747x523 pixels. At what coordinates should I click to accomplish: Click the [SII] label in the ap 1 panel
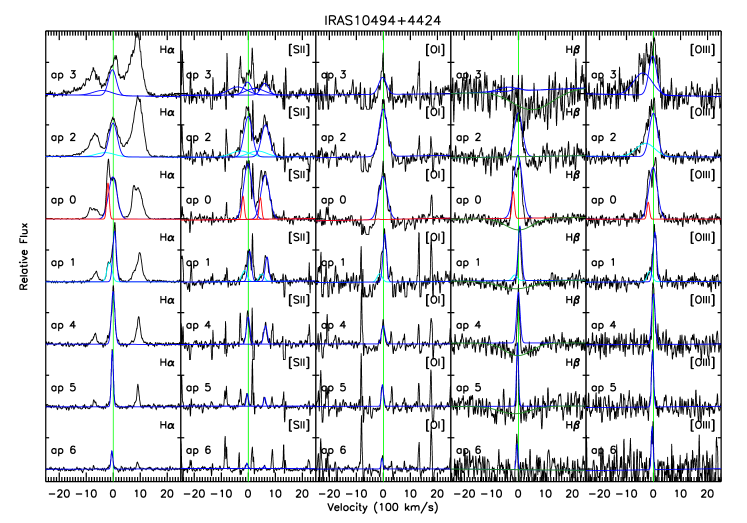coord(299,237)
